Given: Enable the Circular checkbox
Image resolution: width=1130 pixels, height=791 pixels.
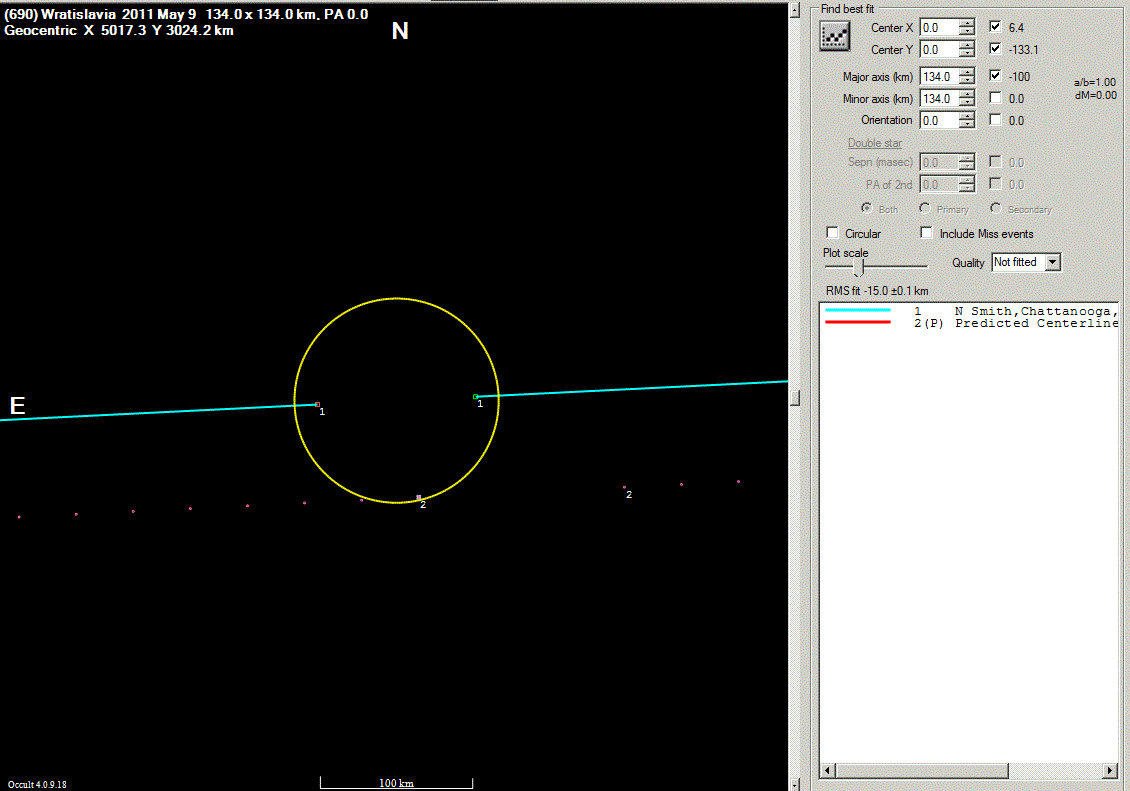Looking at the screenshot, I should pyautogui.click(x=832, y=233).
